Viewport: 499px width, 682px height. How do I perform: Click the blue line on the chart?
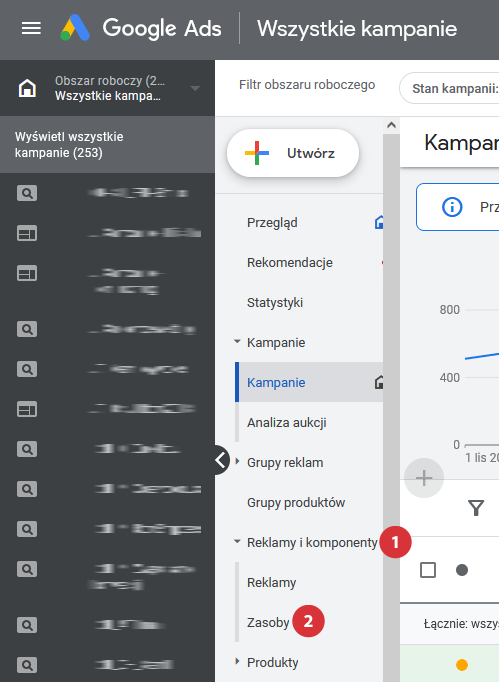coord(482,356)
